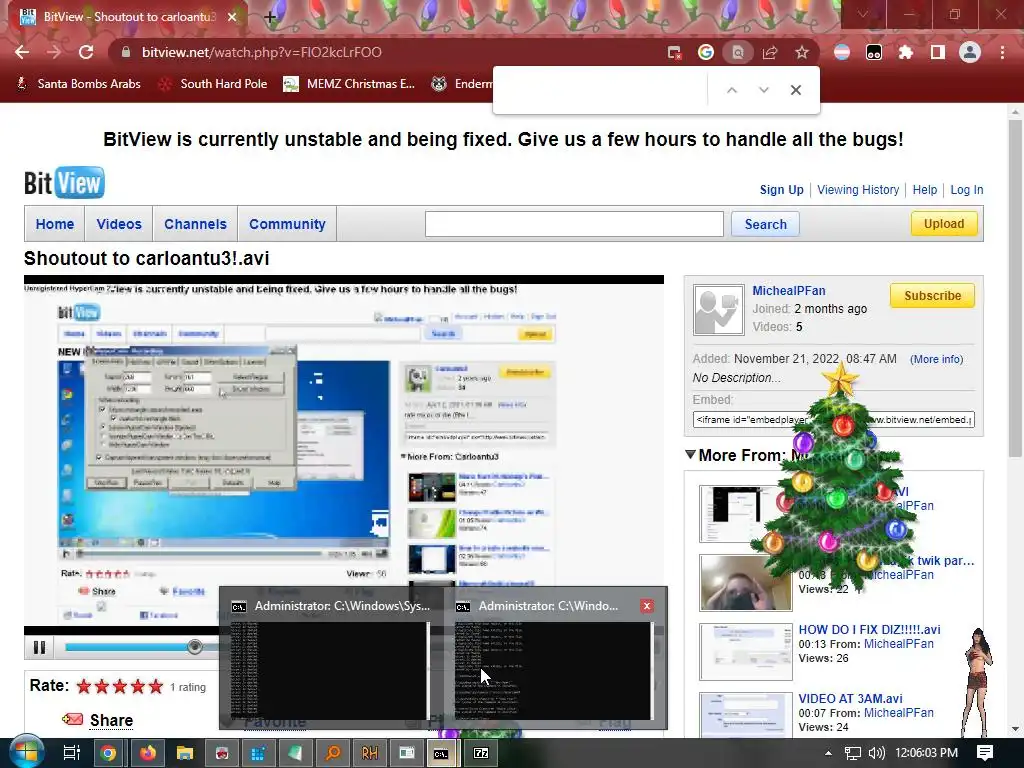Open Chrome's three-dot menu
Screen dimensions: 1024x768
point(1002,52)
